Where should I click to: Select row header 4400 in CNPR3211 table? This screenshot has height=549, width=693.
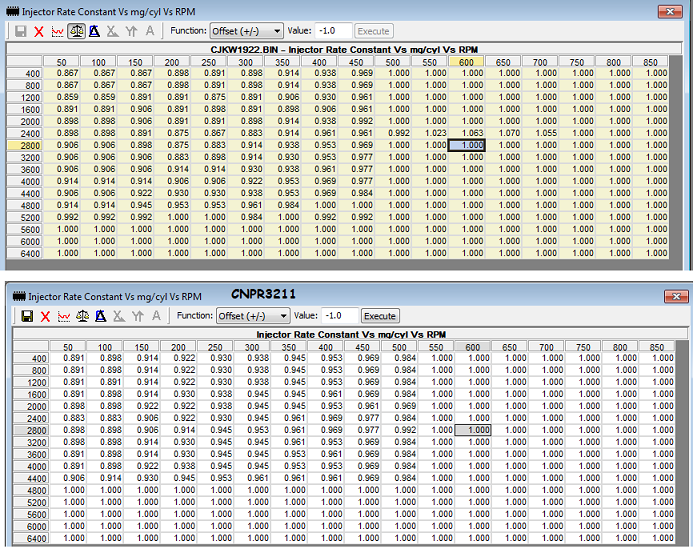(x=31, y=478)
